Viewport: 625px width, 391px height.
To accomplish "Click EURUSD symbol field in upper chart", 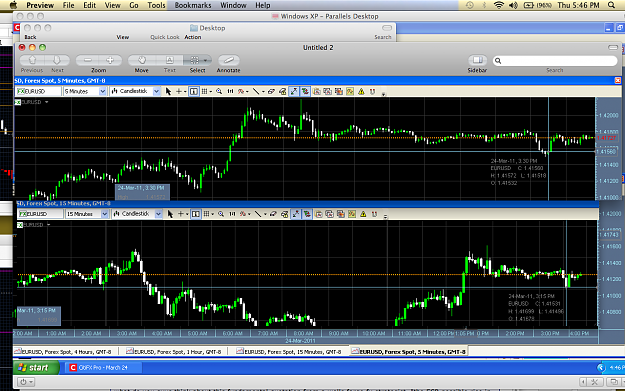I will [39, 91].
